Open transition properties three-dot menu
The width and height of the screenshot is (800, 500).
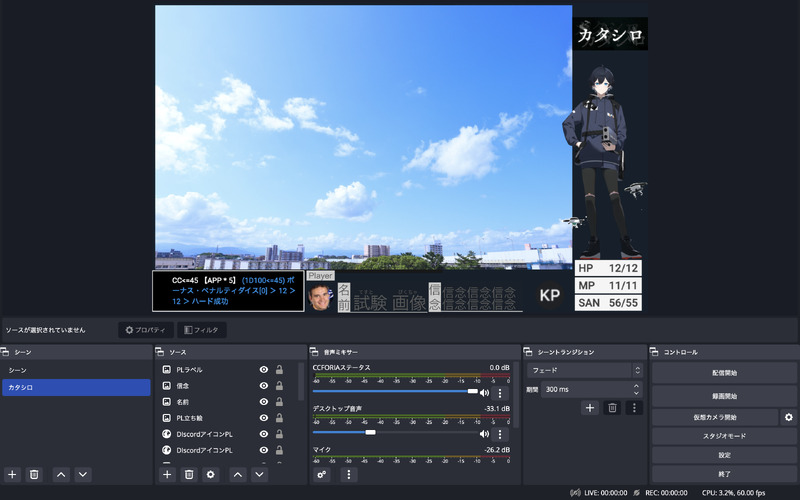pos(634,408)
